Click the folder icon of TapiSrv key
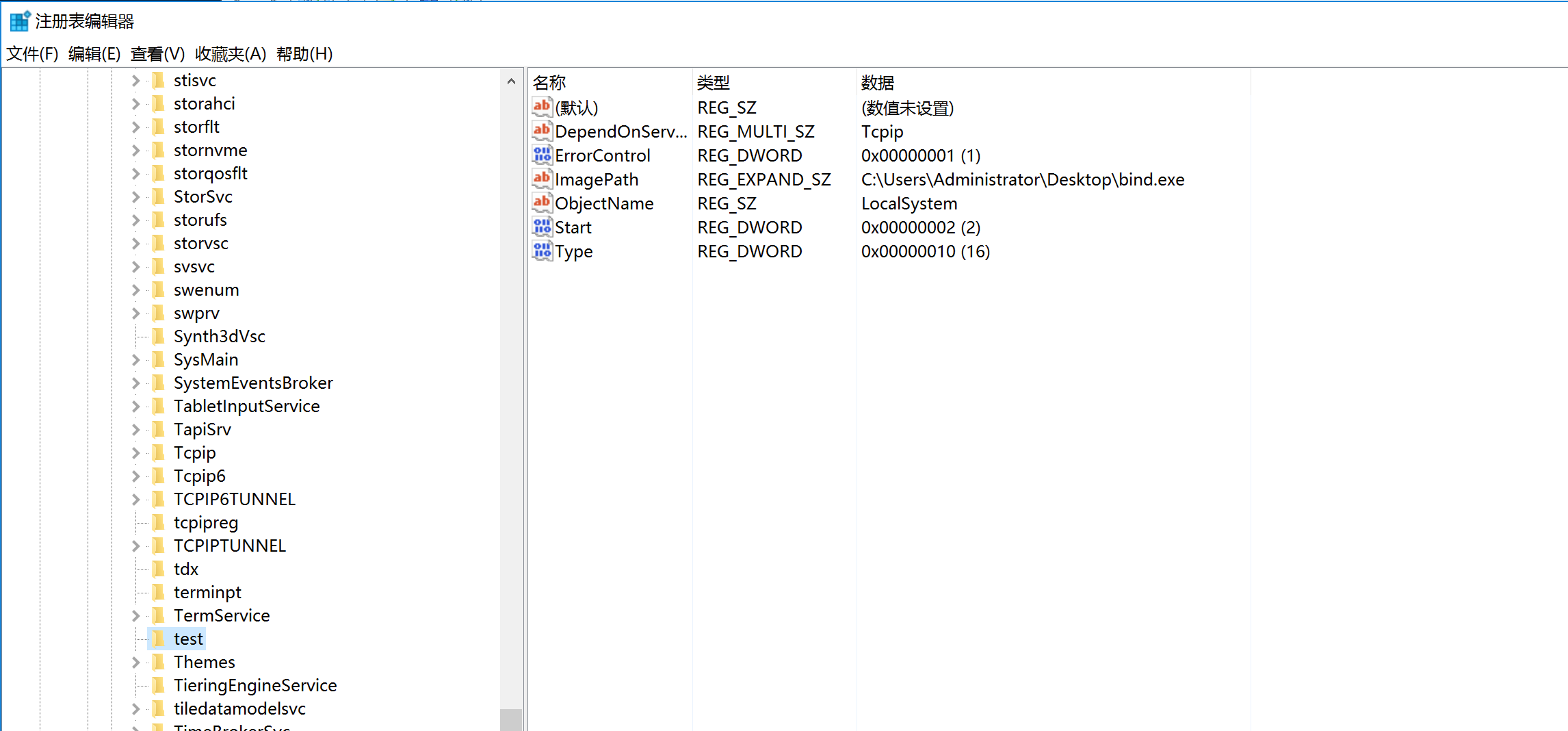The image size is (1568, 731). (158, 429)
